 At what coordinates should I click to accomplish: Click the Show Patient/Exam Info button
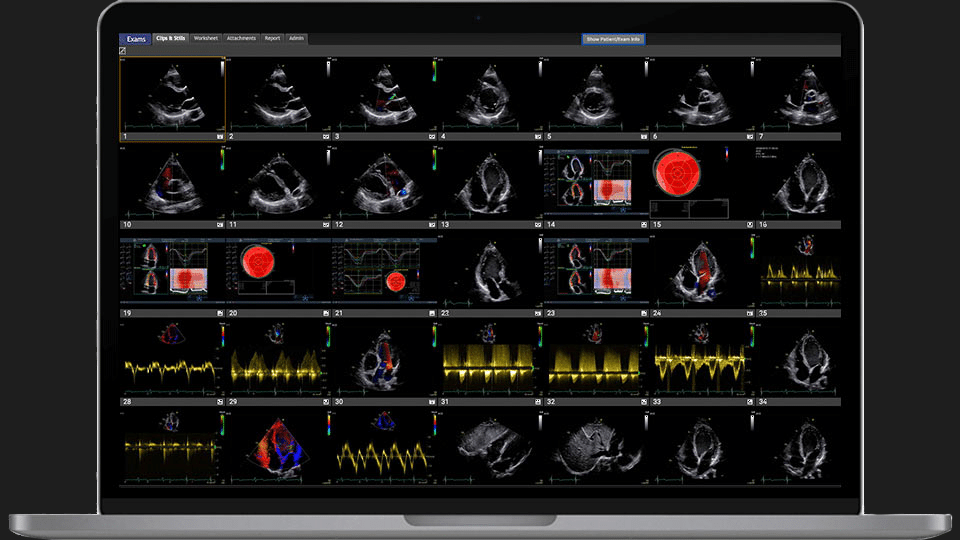(613, 39)
